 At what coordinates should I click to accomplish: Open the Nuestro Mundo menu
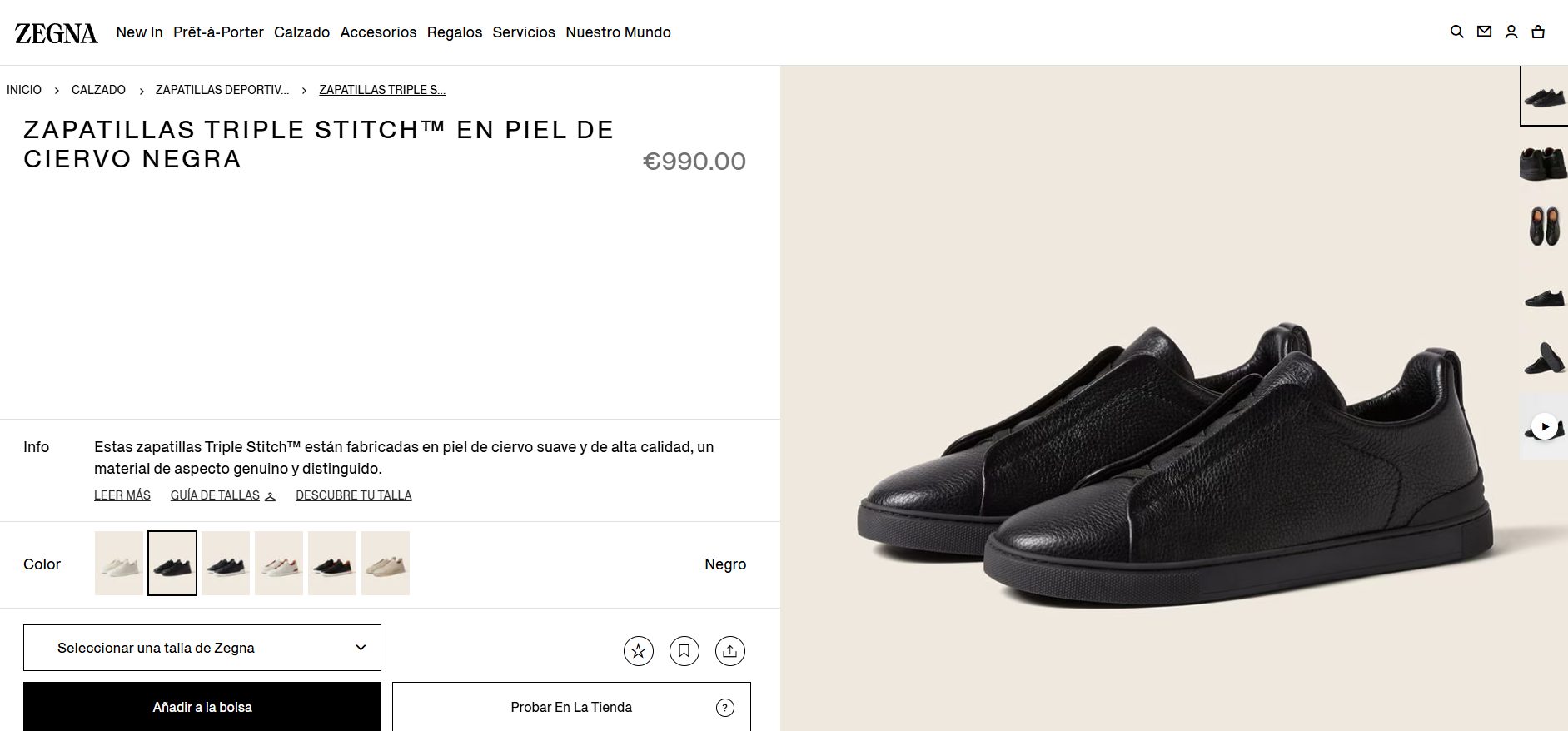tap(618, 32)
